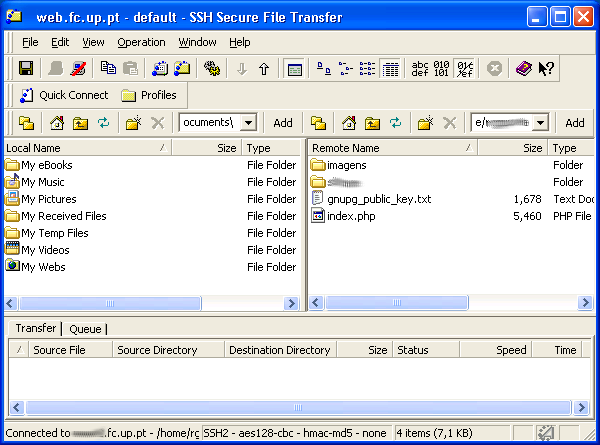Select Binary transfer mode 010 101
Viewport: 600px width, 445px height.
click(441, 69)
